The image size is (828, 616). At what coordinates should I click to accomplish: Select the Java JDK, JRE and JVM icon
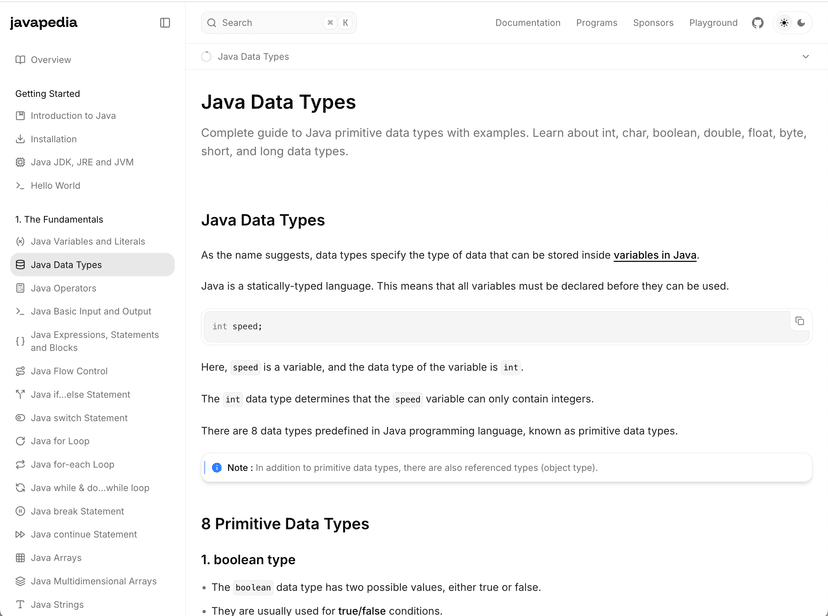click(x=19, y=161)
